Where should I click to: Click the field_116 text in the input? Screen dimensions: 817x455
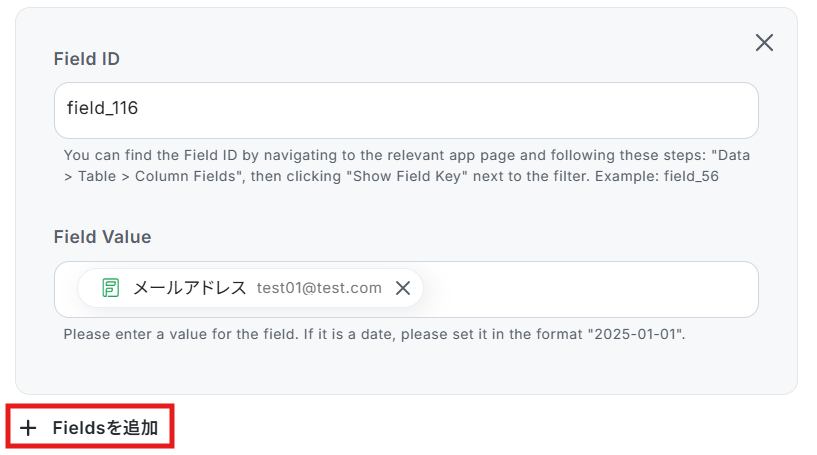[102, 109]
